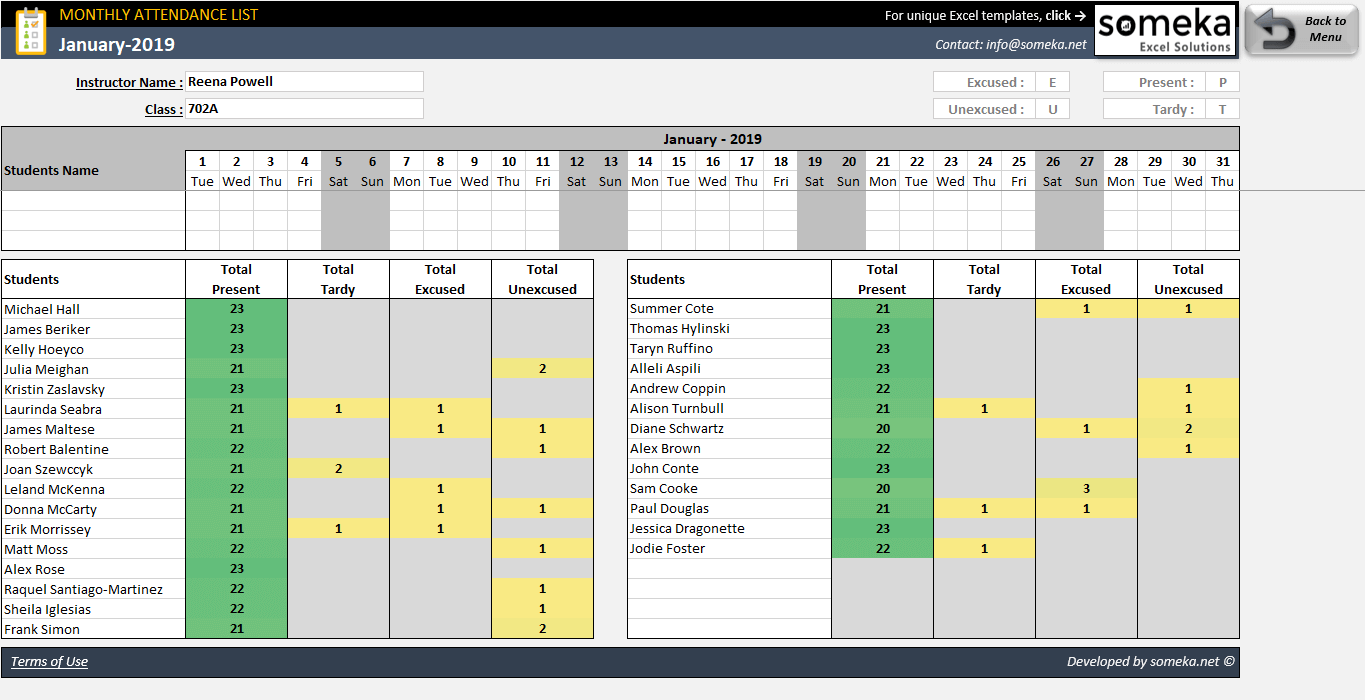Select student Jodie Foster

point(729,548)
